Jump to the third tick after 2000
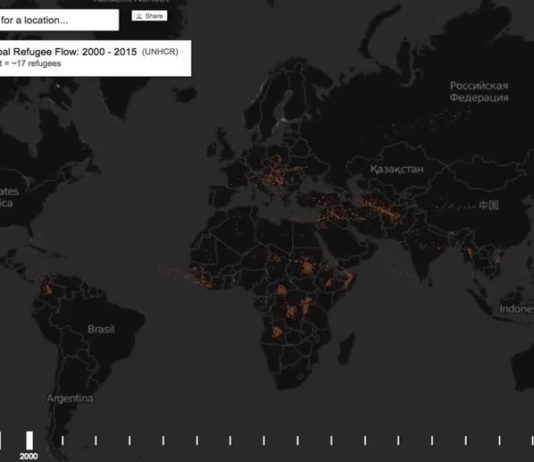Image resolution: width=534 pixels, height=462 pixels. point(129,441)
